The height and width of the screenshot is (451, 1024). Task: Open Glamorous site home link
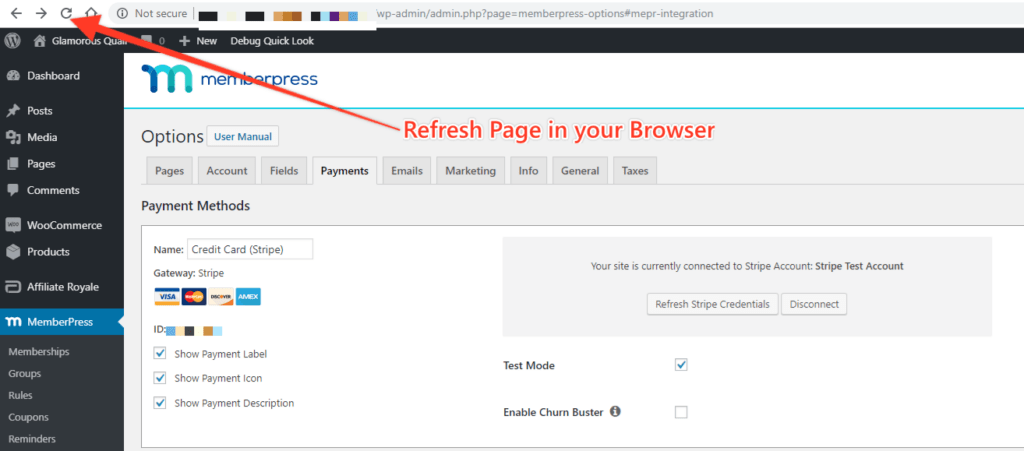tap(81, 41)
